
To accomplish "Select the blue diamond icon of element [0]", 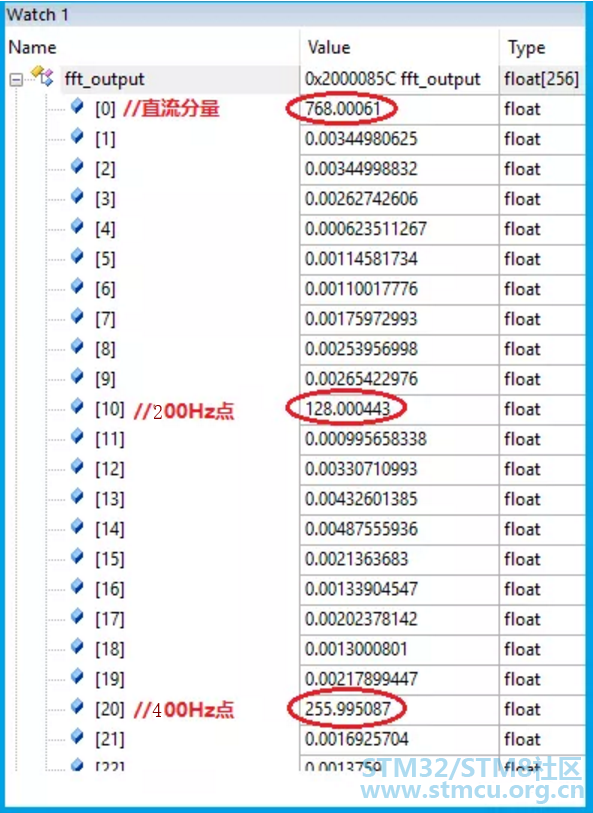I will point(77,107).
